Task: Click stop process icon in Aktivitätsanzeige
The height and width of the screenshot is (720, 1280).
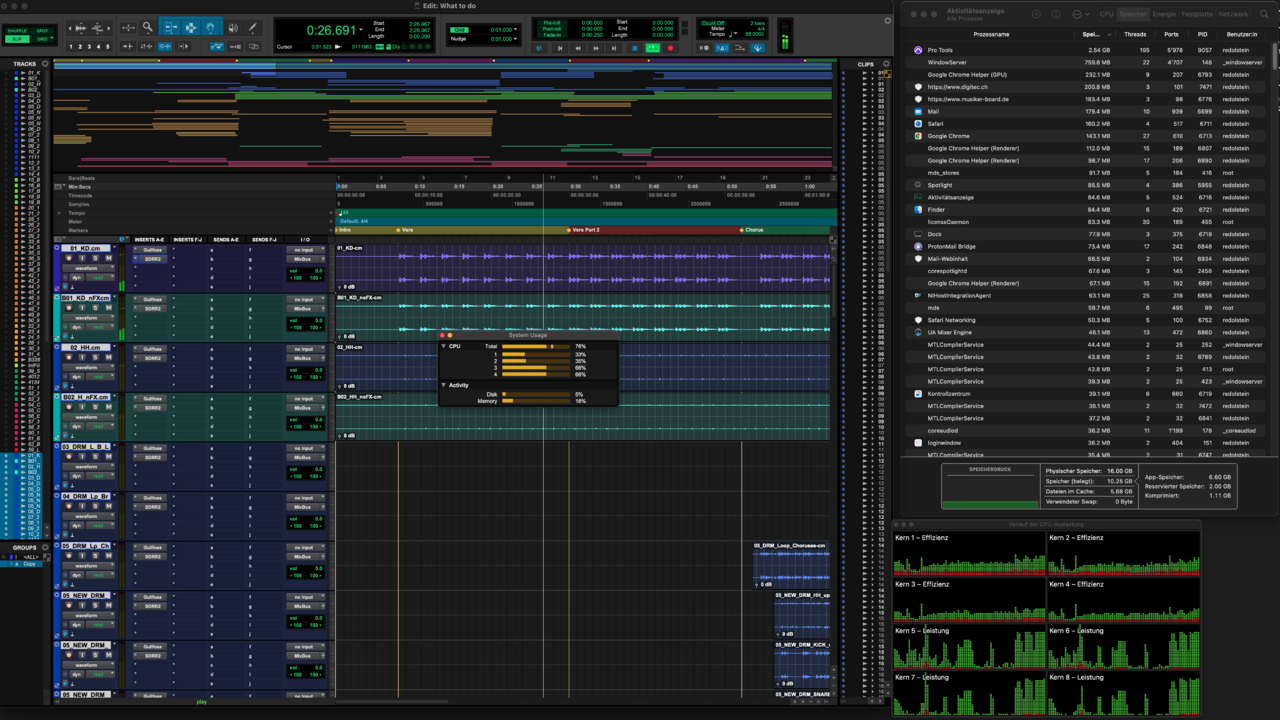Action: (x=1036, y=14)
